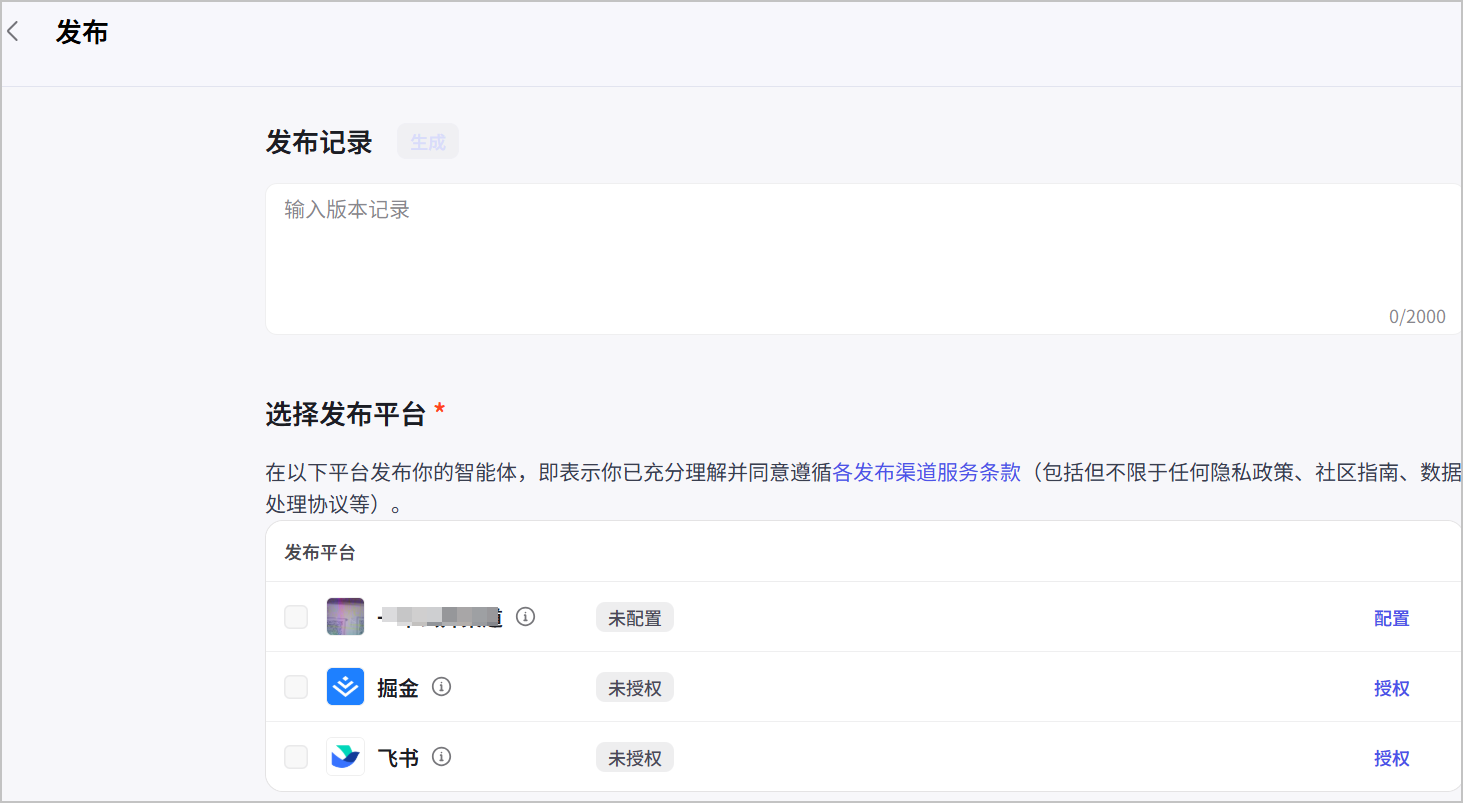This screenshot has width=1463, height=803.
Task: Click the platform avatar in the 未配置 row
Action: coord(345,617)
